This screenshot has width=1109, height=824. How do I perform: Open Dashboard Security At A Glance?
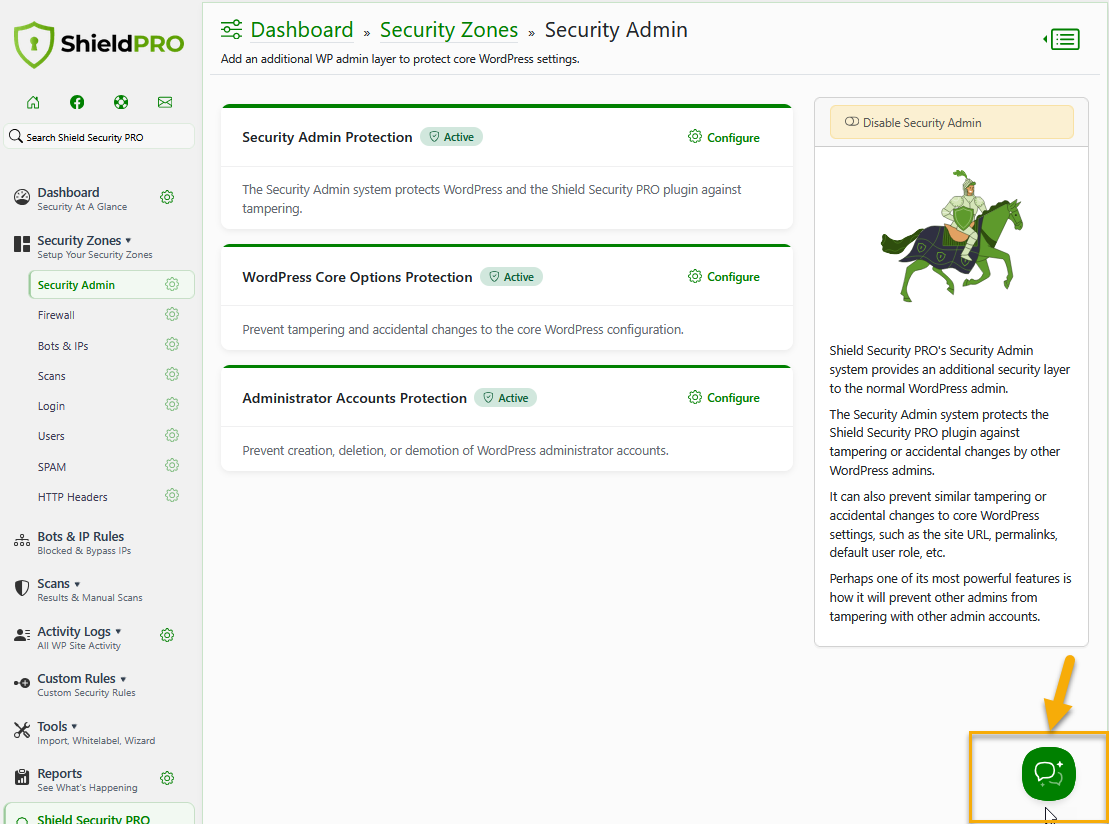click(x=82, y=199)
